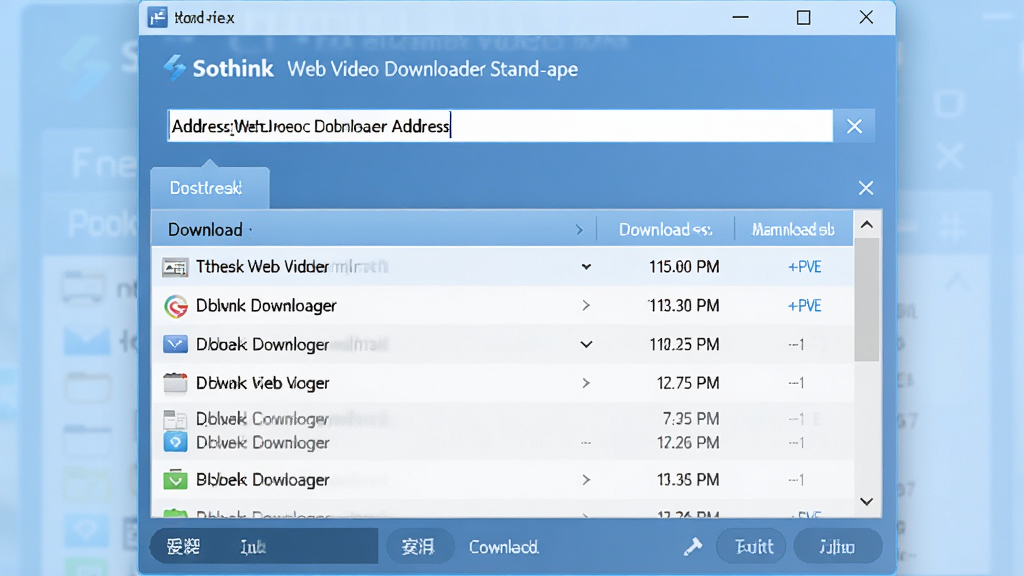
Task: Click in the Address input field
Action: click(500, 125)
